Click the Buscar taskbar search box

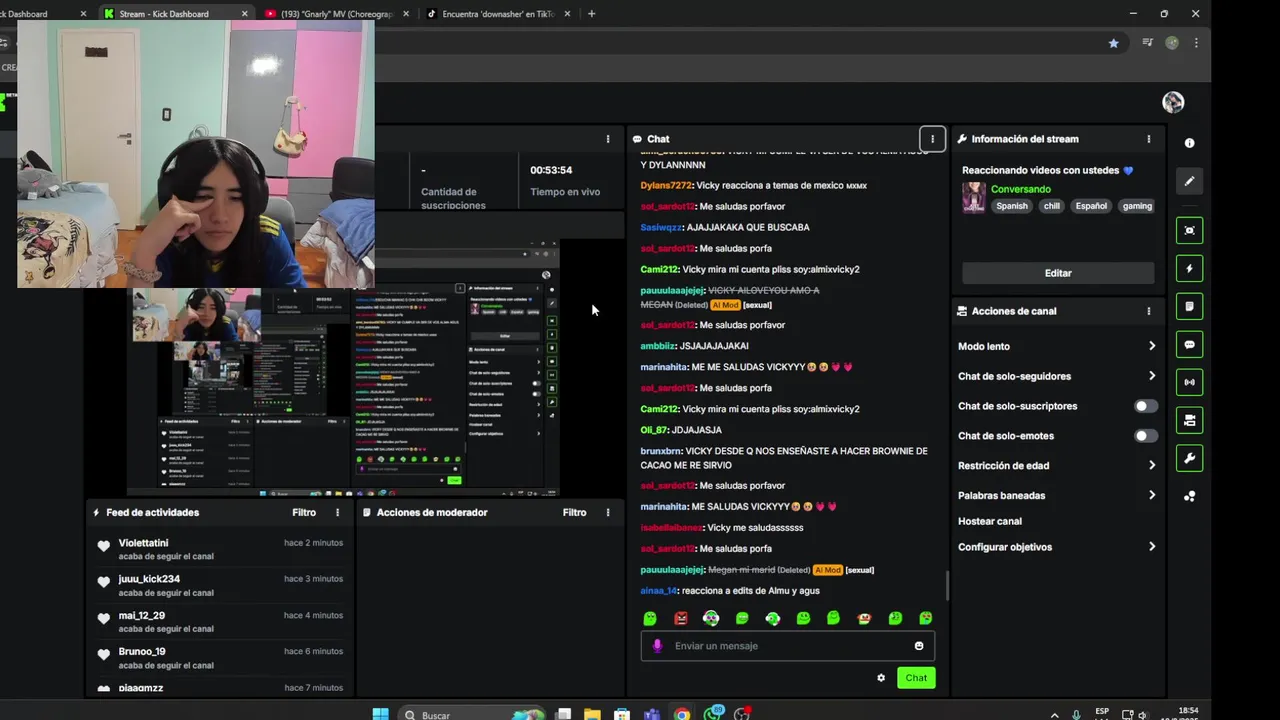pyautogui.click(x=470, y=714)
